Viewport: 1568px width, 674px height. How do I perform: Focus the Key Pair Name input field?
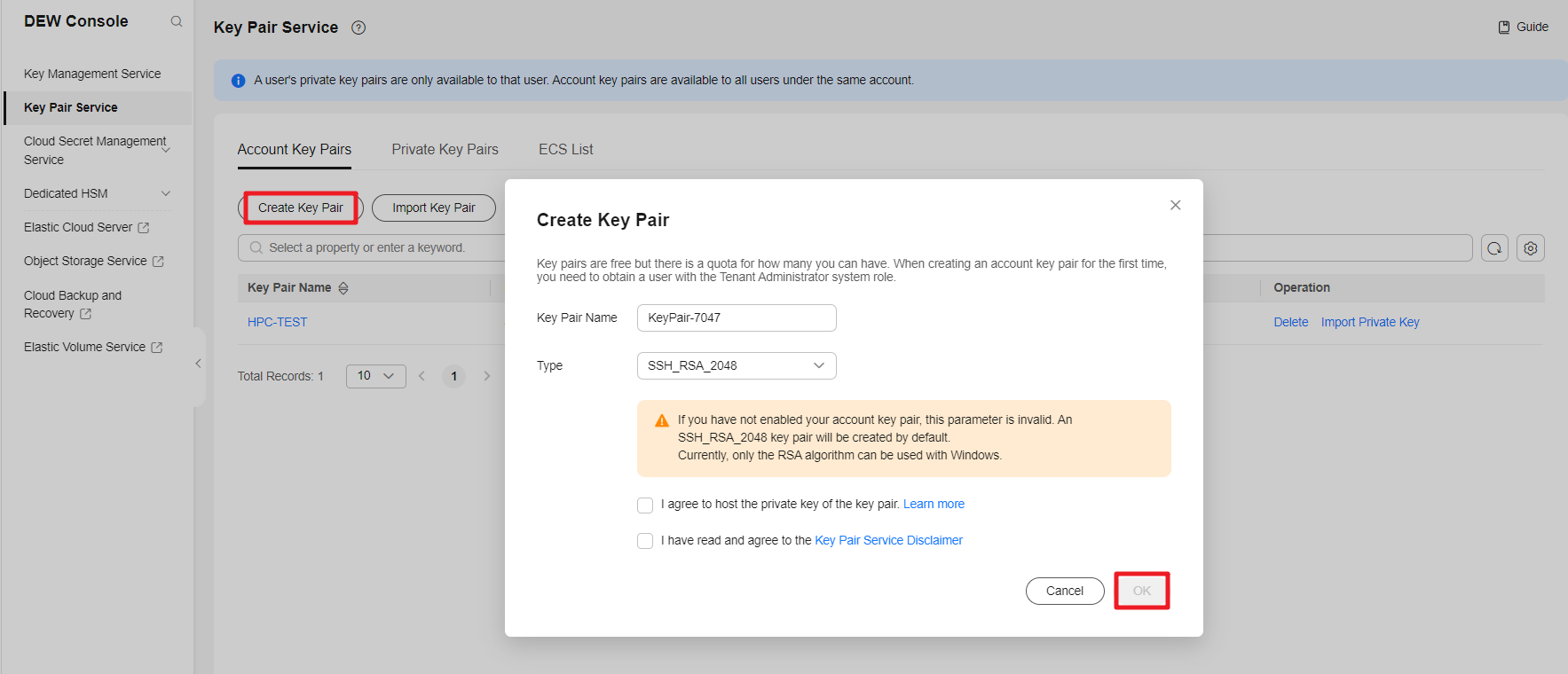pos(737,317)
